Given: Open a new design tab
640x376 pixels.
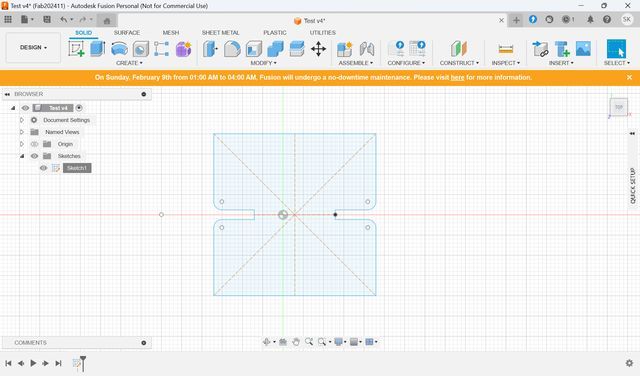Looking at the screenshot, I should pos(516,20).
